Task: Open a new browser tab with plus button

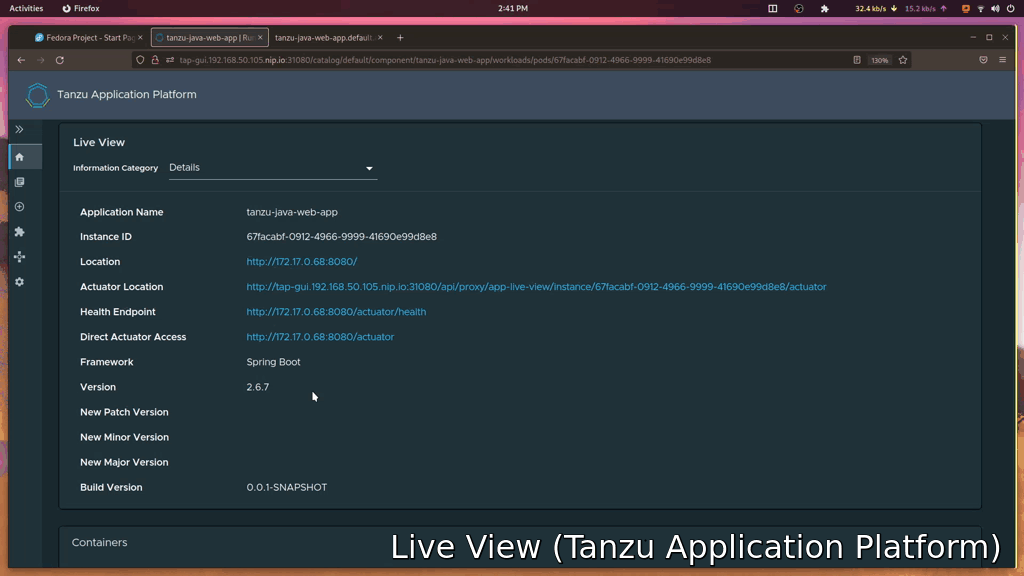Action: point(400,38)
